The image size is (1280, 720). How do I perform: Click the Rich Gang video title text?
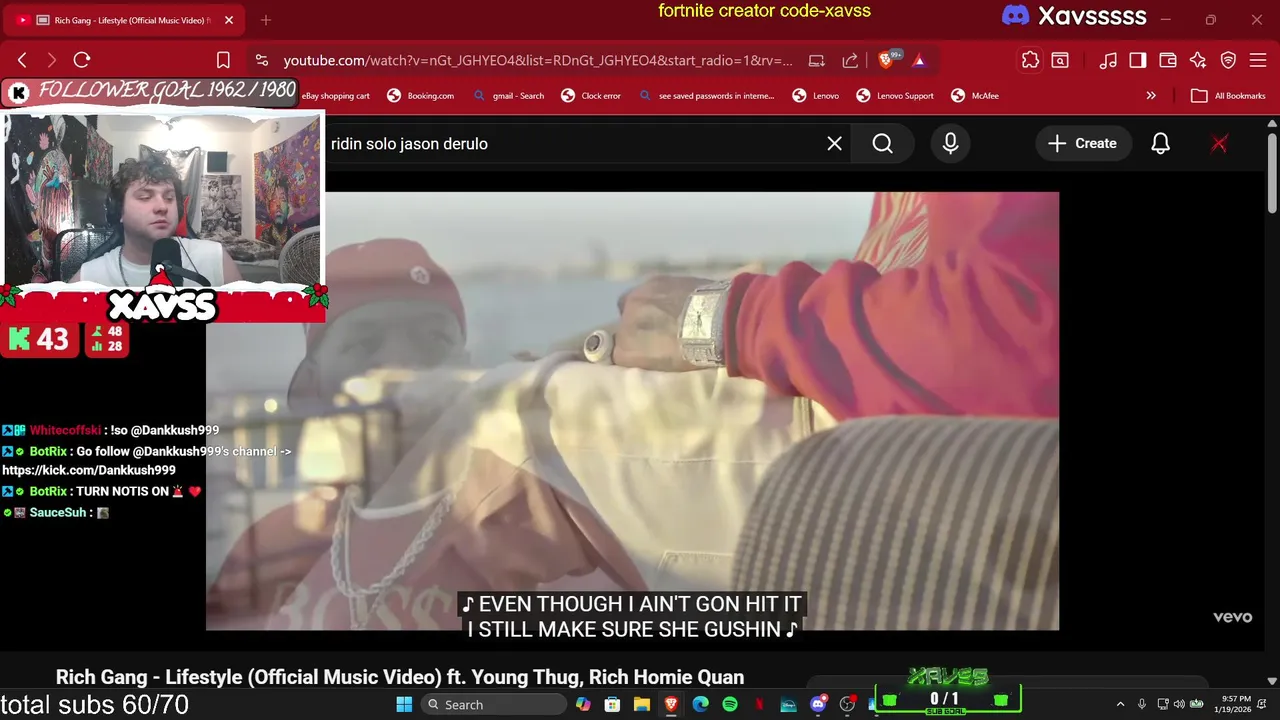pyautogui.click(x=400, y=677)
